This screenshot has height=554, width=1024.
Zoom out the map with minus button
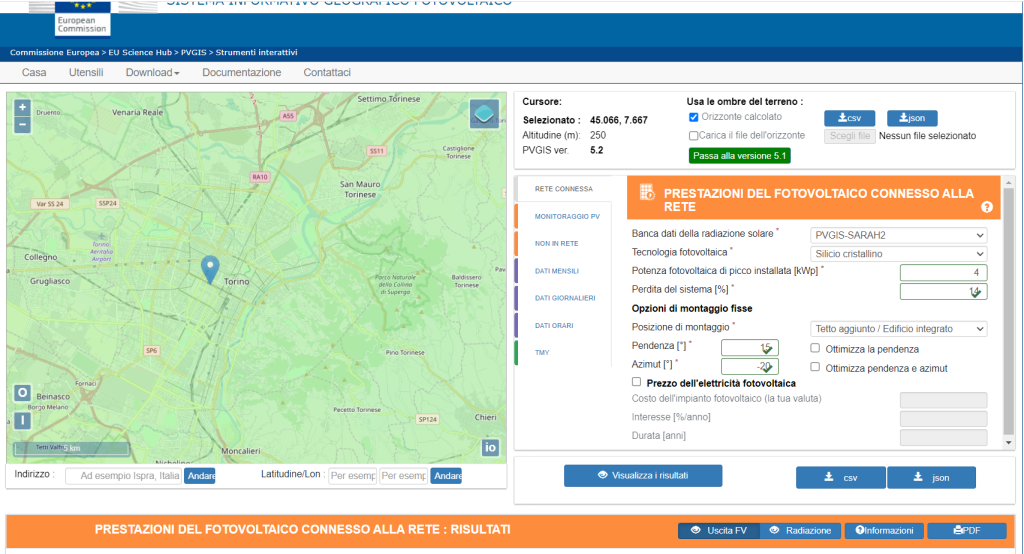click(22, 124)
